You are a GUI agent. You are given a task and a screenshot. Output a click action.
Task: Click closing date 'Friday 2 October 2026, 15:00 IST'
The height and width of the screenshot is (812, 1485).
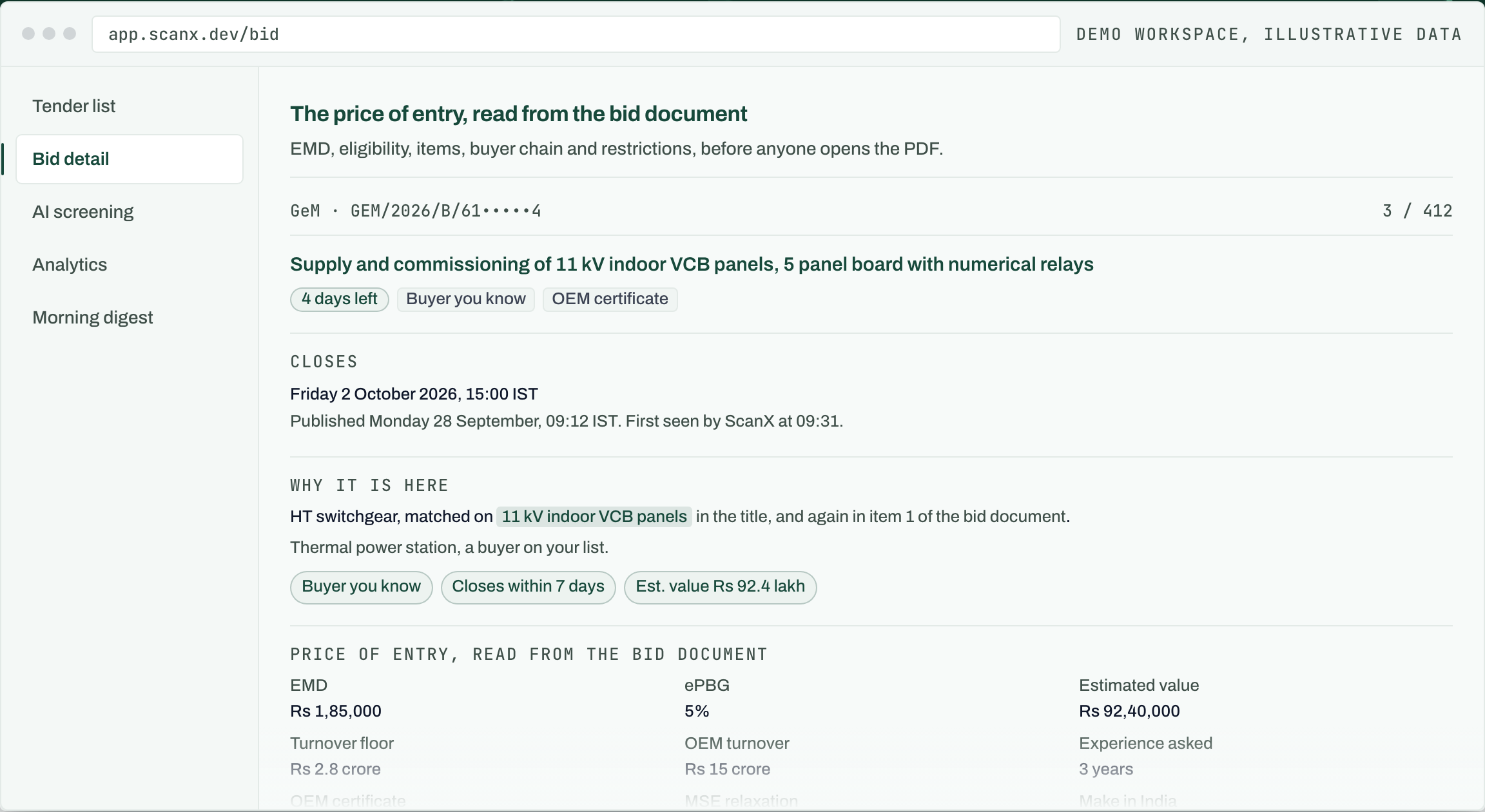(x=414, y=394)
